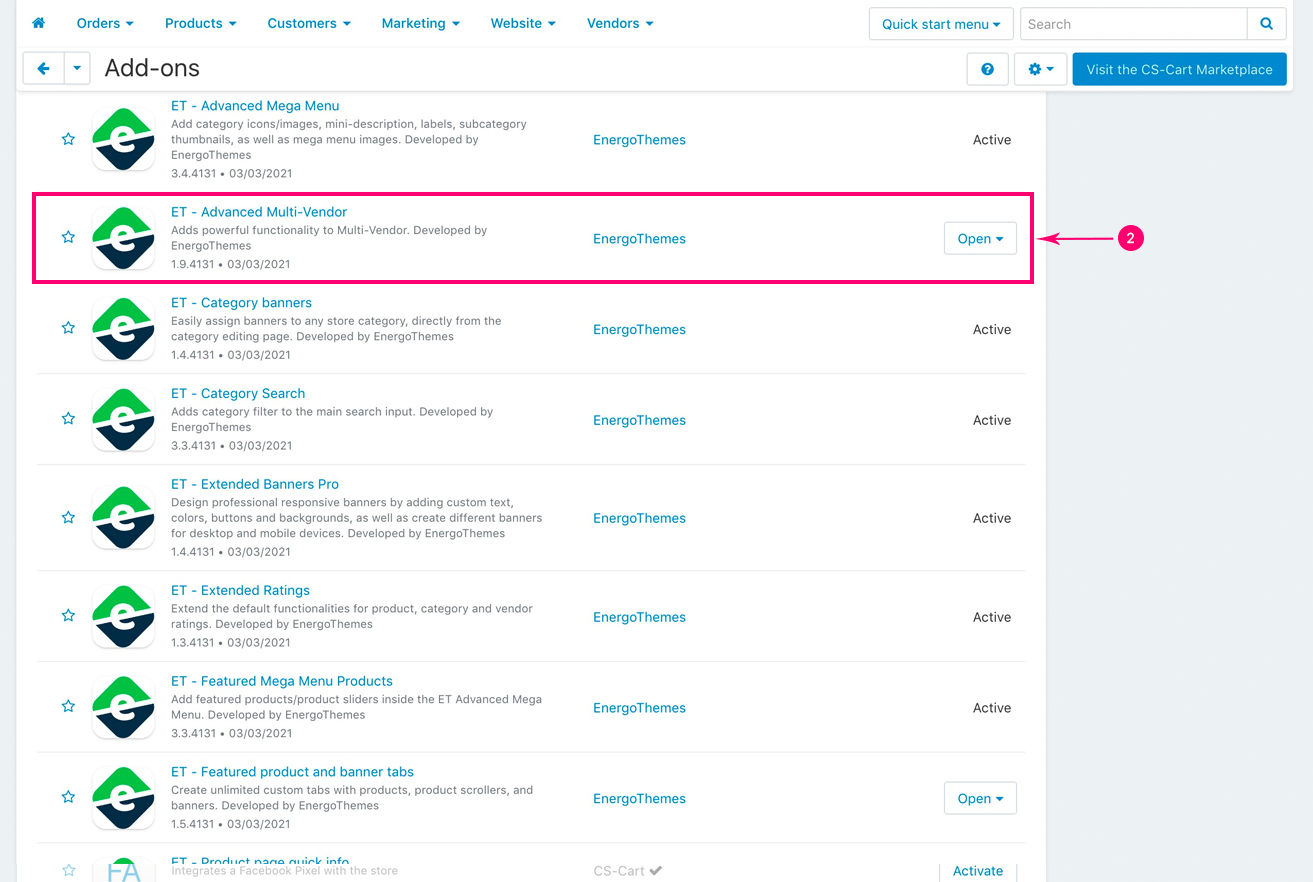Click the search magnifier button

[x=1266, y=24]
